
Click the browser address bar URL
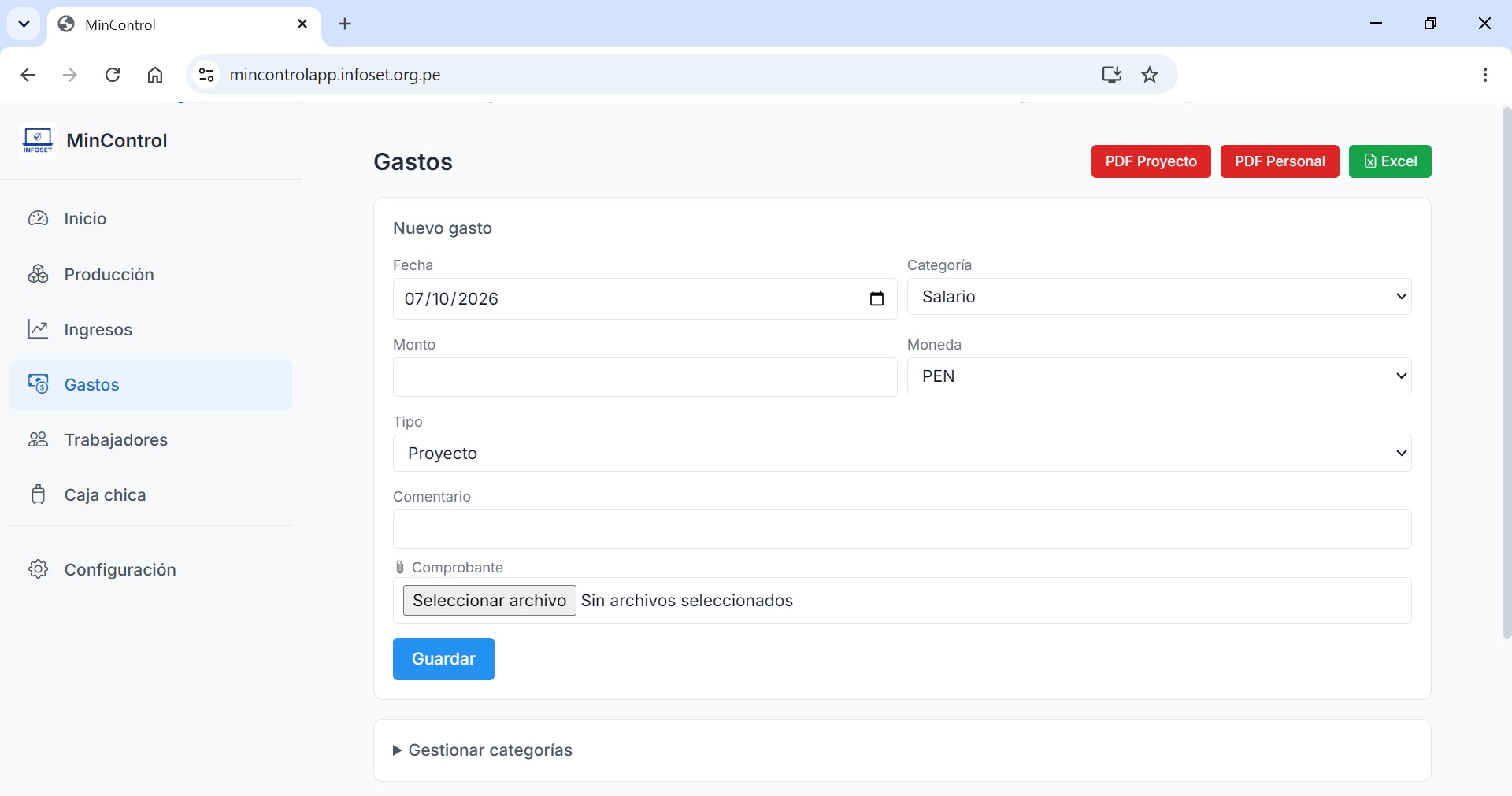click(335, 75)
